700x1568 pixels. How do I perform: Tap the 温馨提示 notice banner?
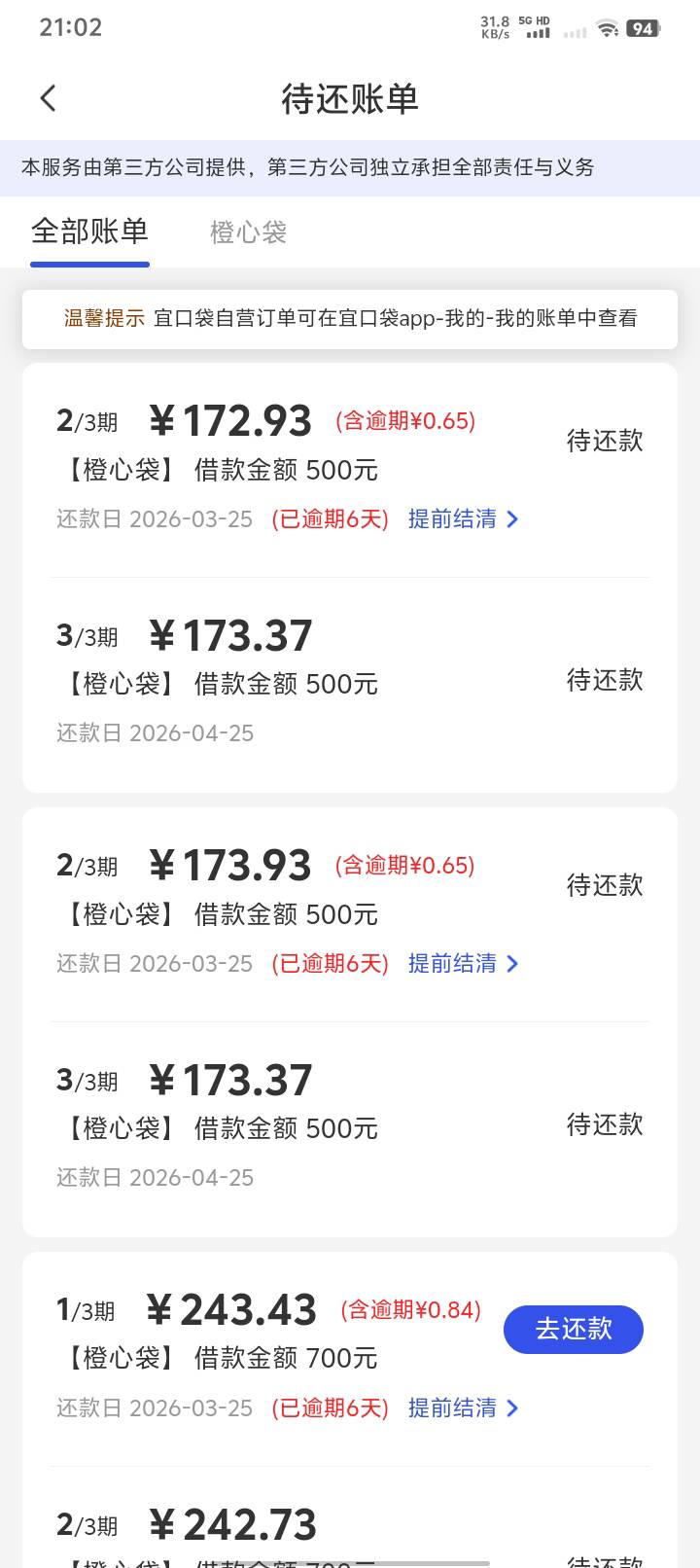coord(350,318)
